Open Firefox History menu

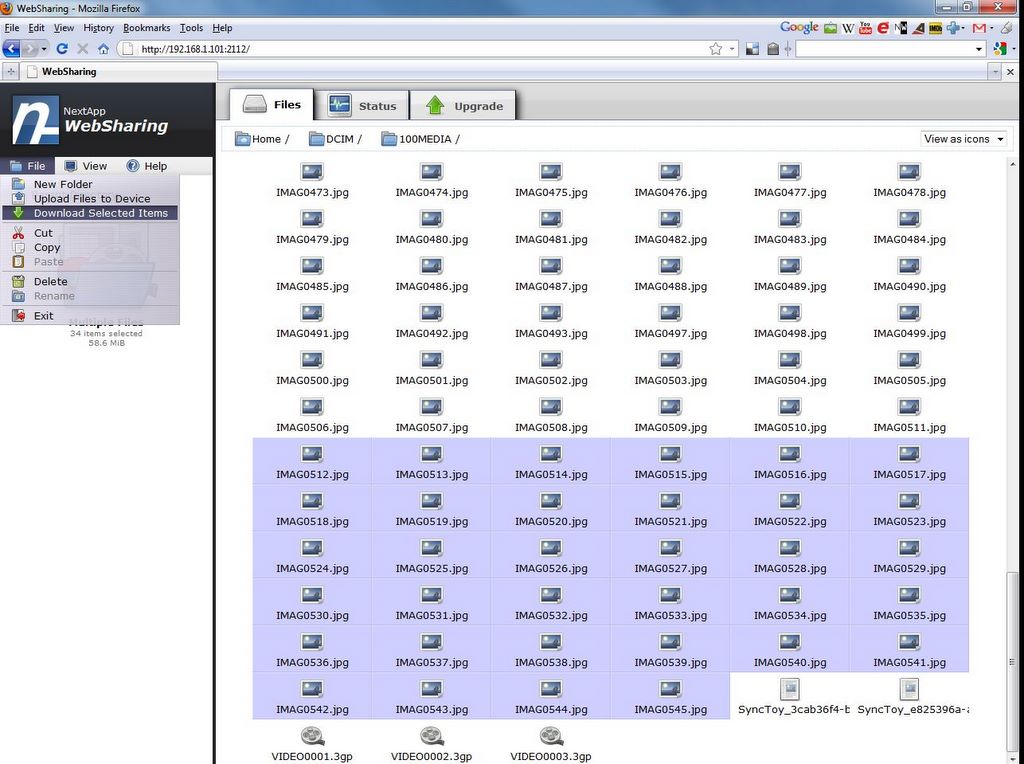click(x=98, y=28)
